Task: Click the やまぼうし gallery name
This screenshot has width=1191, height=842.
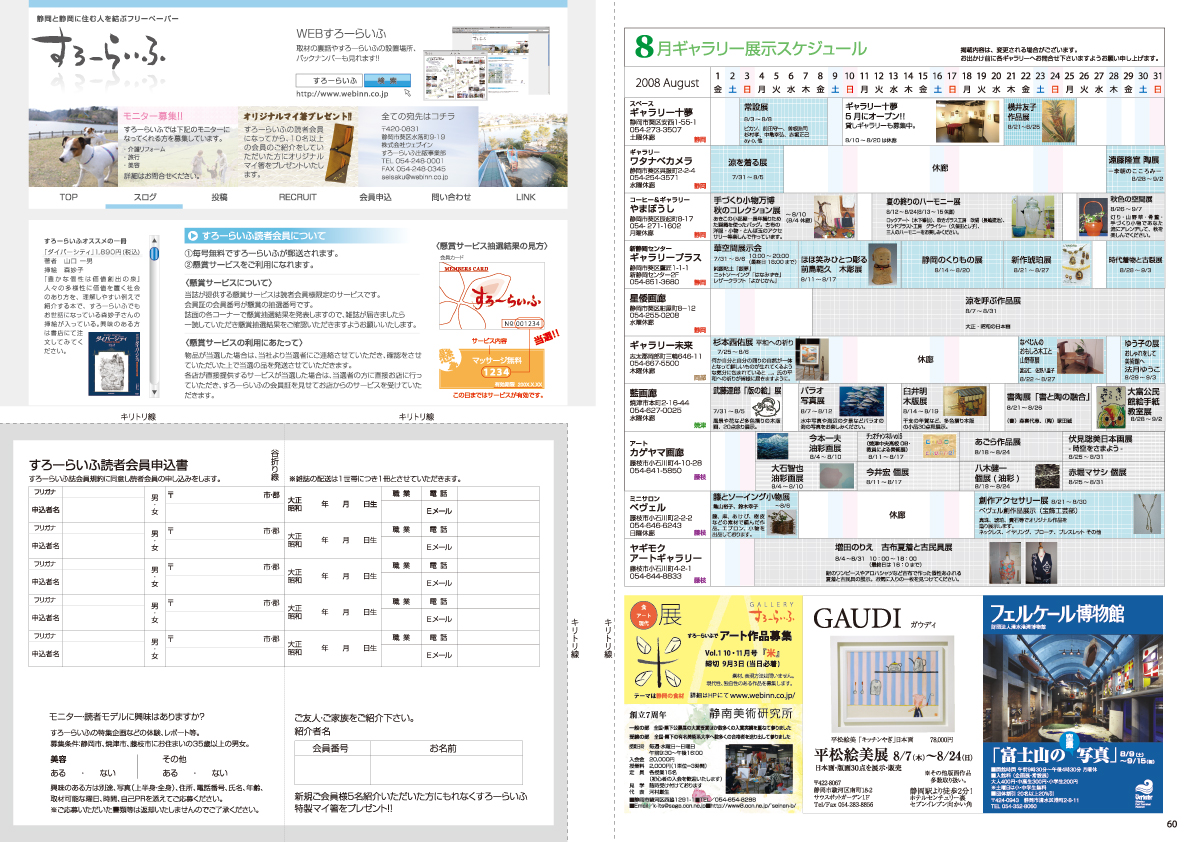Action: (x=651, y=208)
